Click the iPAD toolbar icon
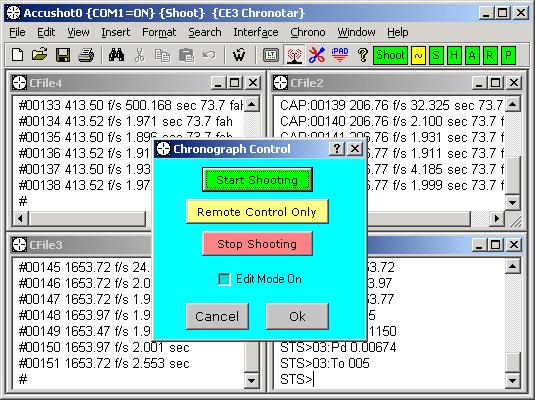Viewport: 535px width, 400px height. click(x=340, y=55)
